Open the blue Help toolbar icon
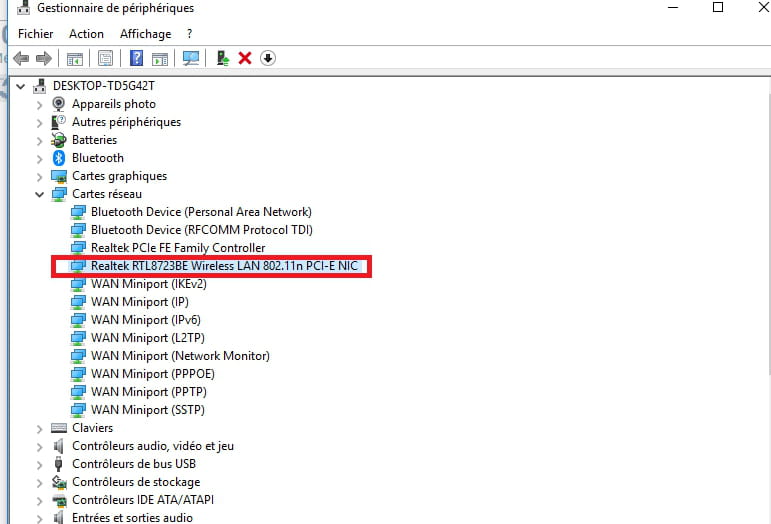 click(136, 58)
